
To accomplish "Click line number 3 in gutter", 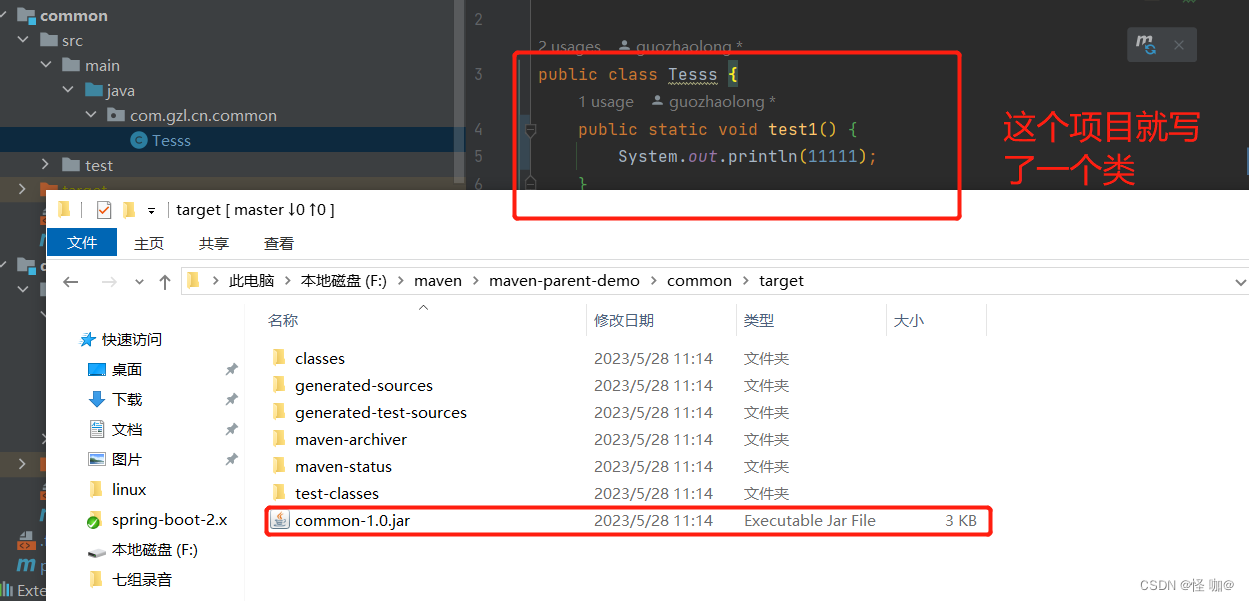I will (x=479, y=74).
